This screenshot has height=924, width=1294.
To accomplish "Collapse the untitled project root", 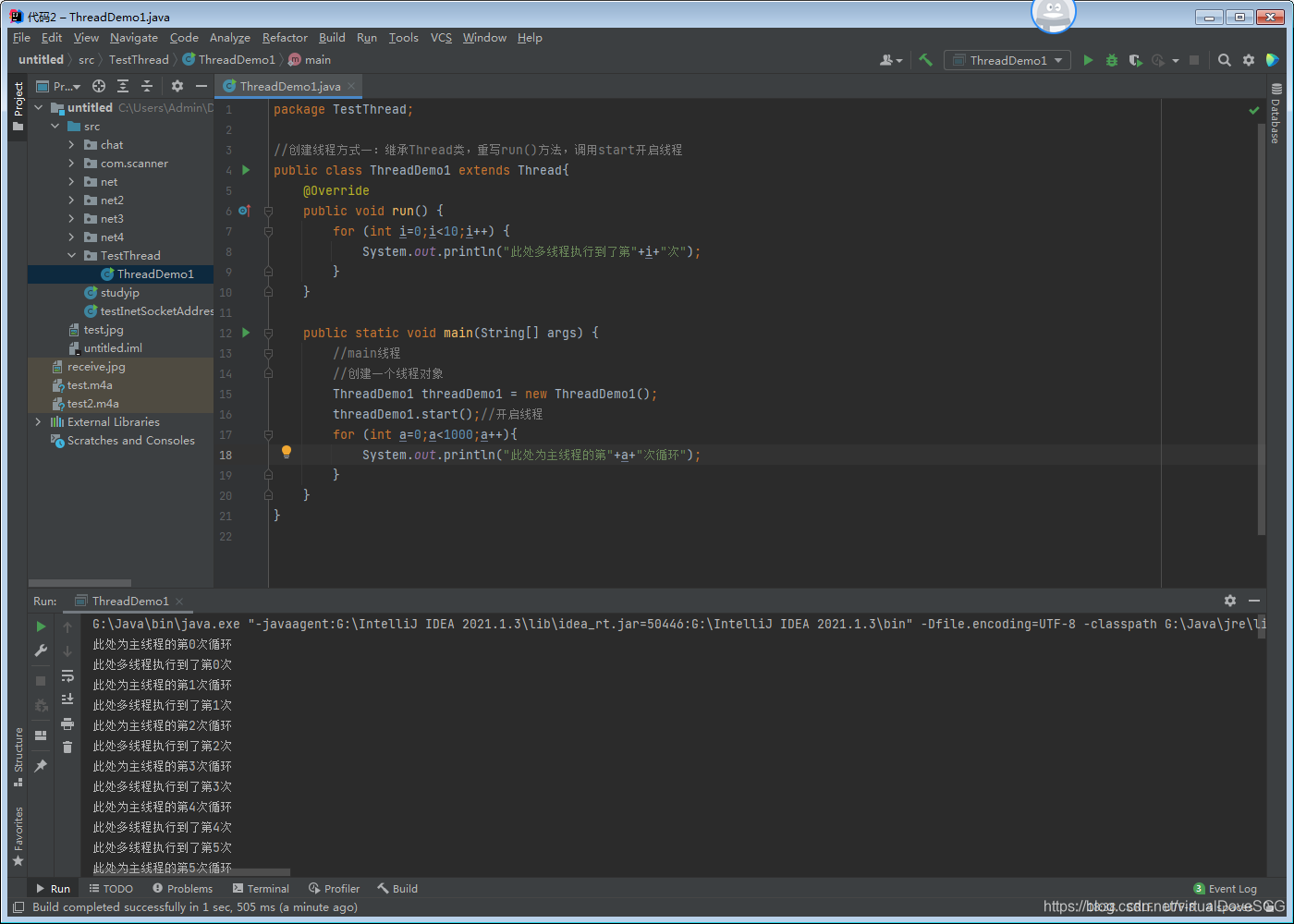I will click(39, 108).
